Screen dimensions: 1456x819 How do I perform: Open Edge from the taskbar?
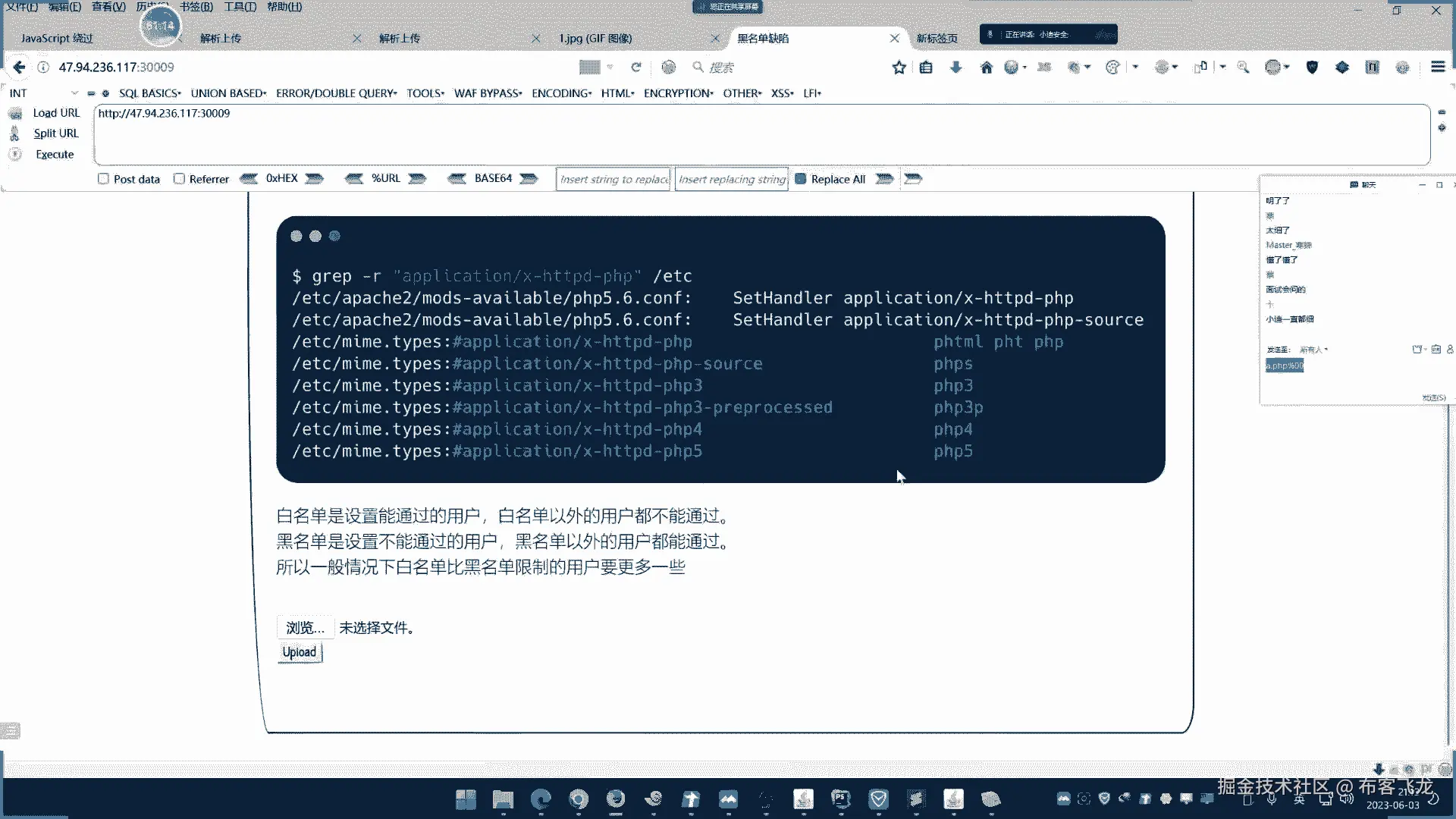pyautogui.click(x=541, y=799)
